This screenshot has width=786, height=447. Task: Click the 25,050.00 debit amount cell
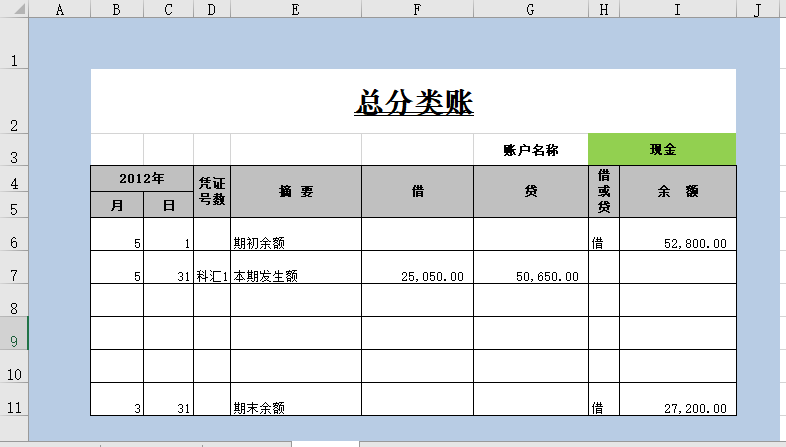point(417,276)
